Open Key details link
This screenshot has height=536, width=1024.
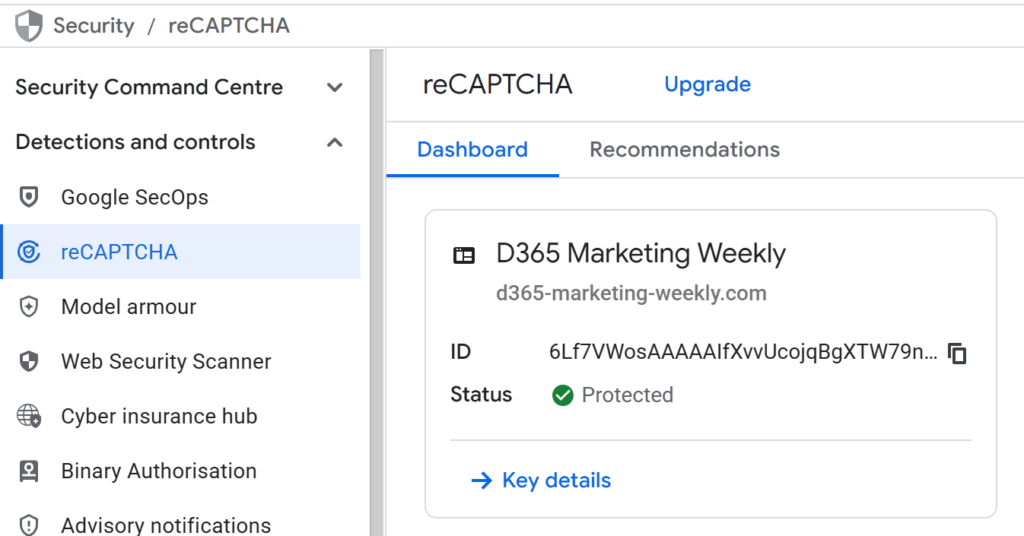555,481
